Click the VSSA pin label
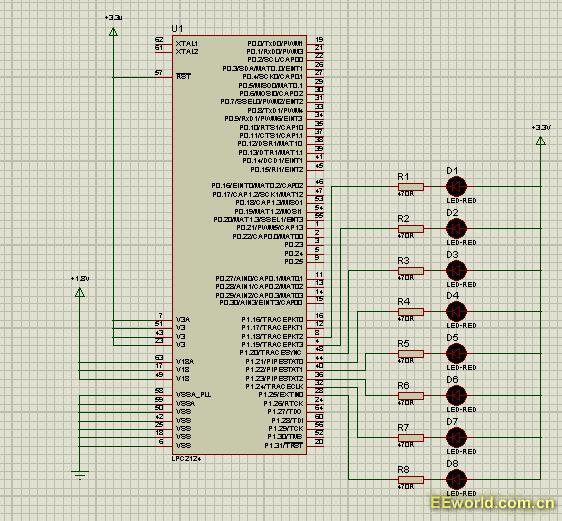562x521 pixels. pyautogui.click(x=185, y=403)
